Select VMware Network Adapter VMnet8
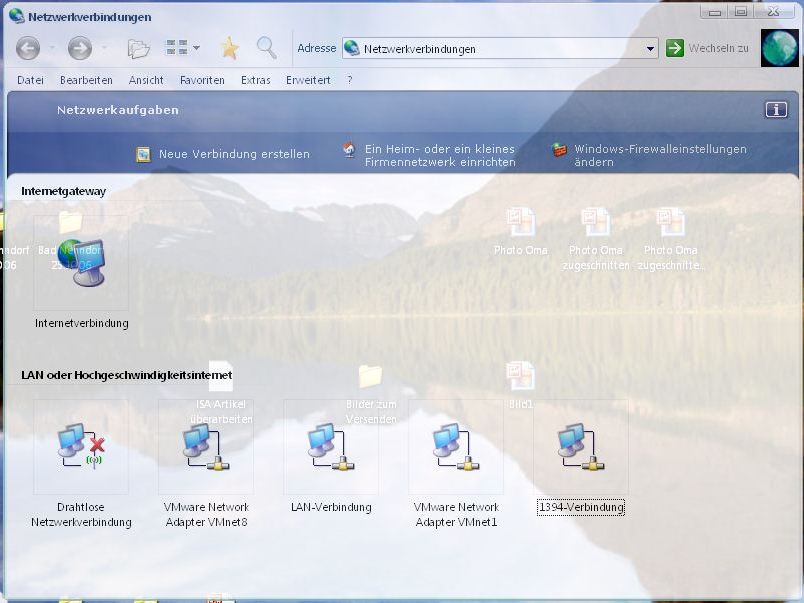Viewport: 804px width, 603px height. tap(206, 446)
